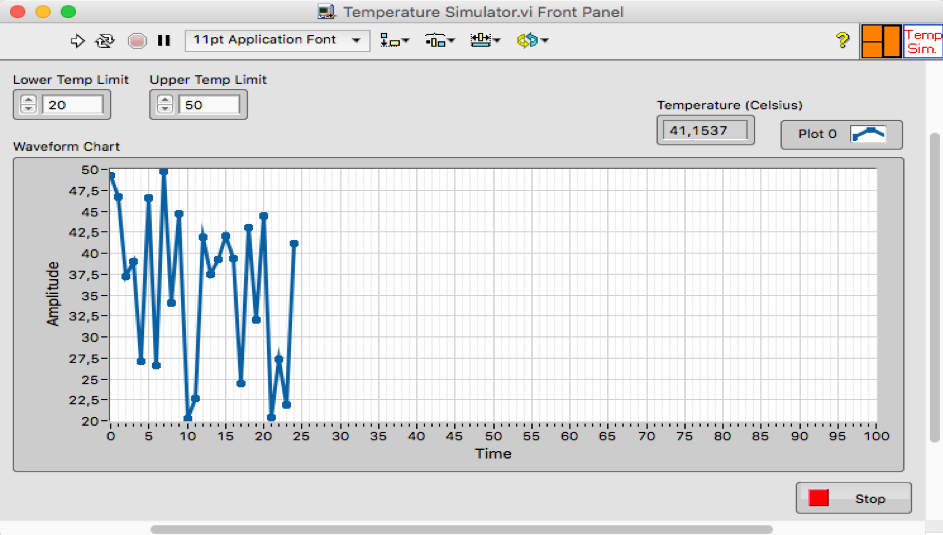
Task: Open the 11pt Application Font dropdown
Action: point(277,40)
